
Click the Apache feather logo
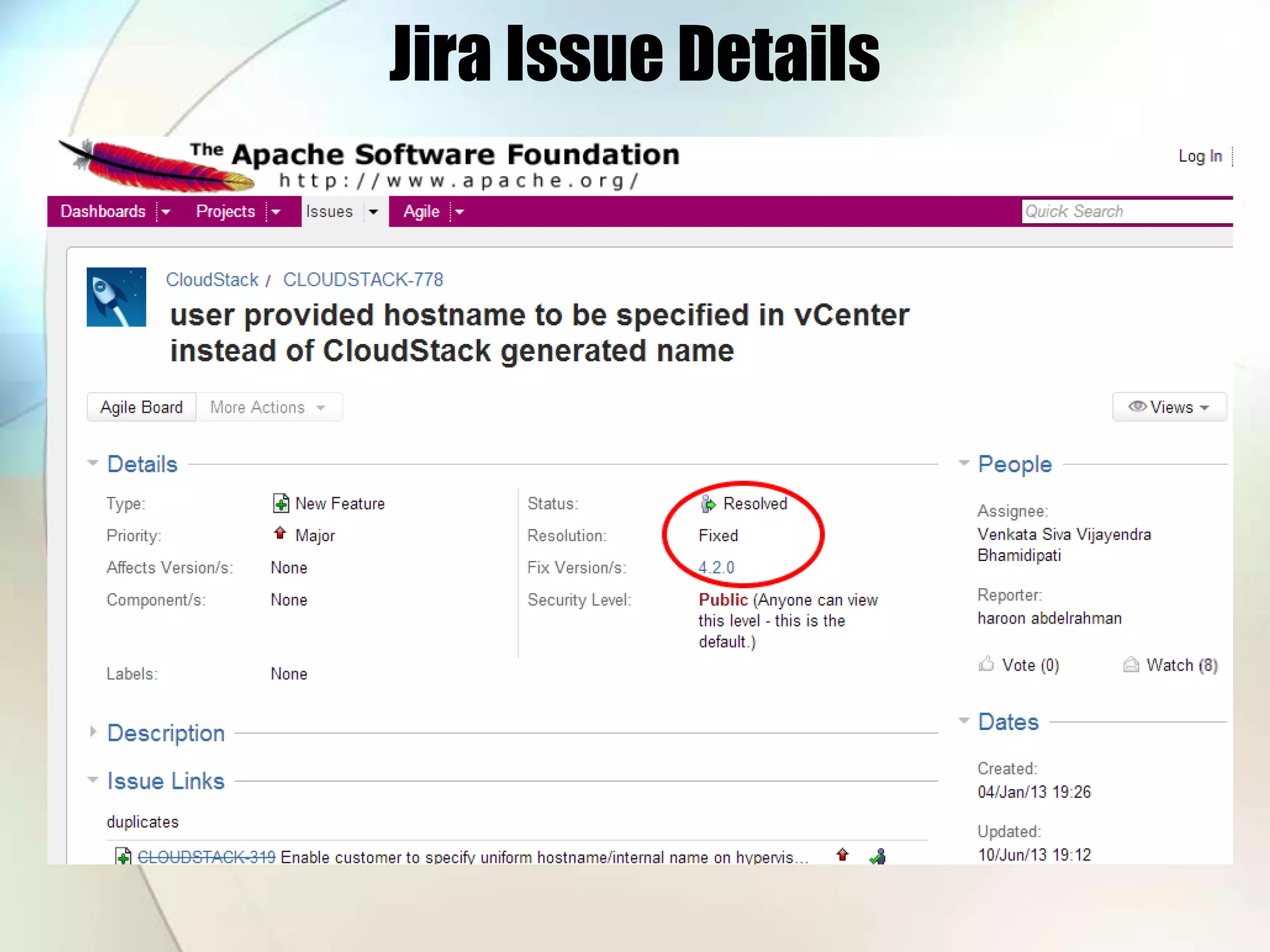(x=156, y=165)
